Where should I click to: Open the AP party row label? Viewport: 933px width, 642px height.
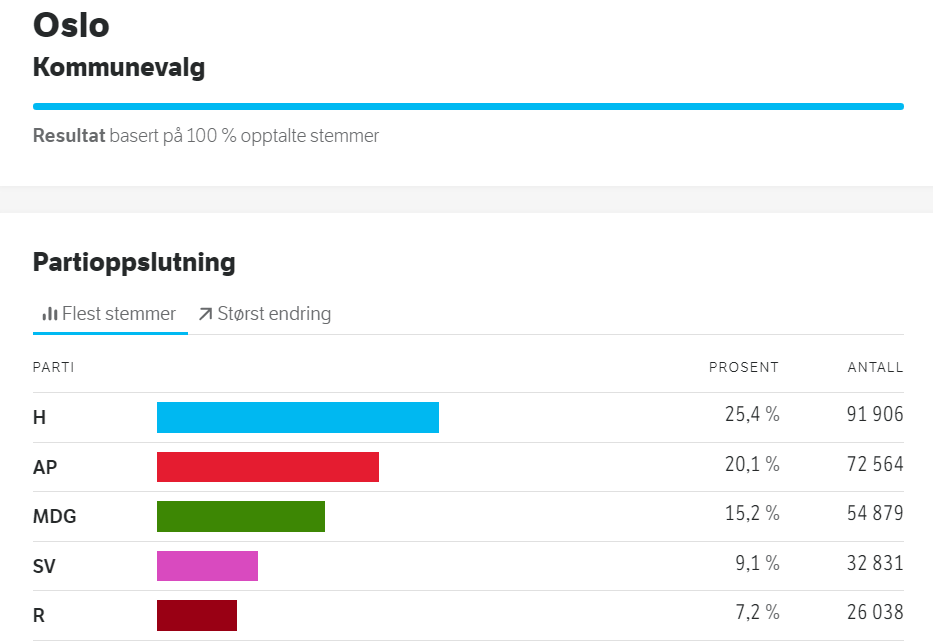[x=44, y=467]
